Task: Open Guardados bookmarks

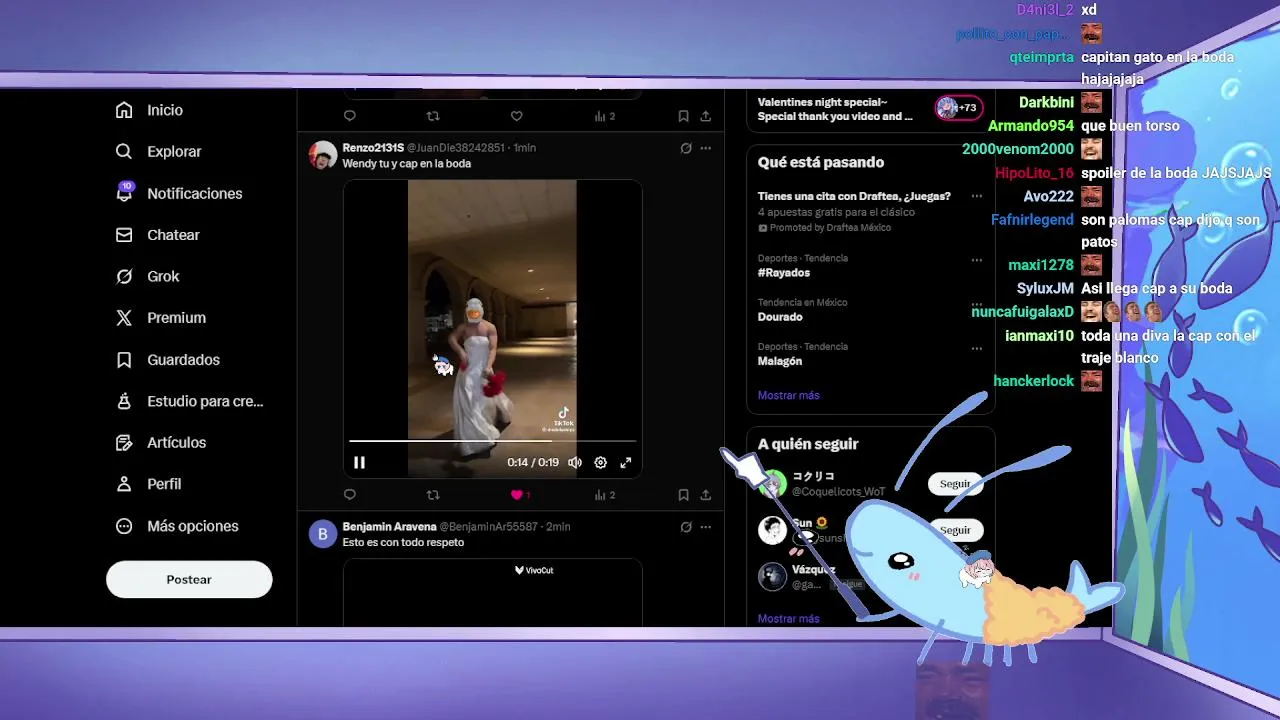Action: (167, 360)
